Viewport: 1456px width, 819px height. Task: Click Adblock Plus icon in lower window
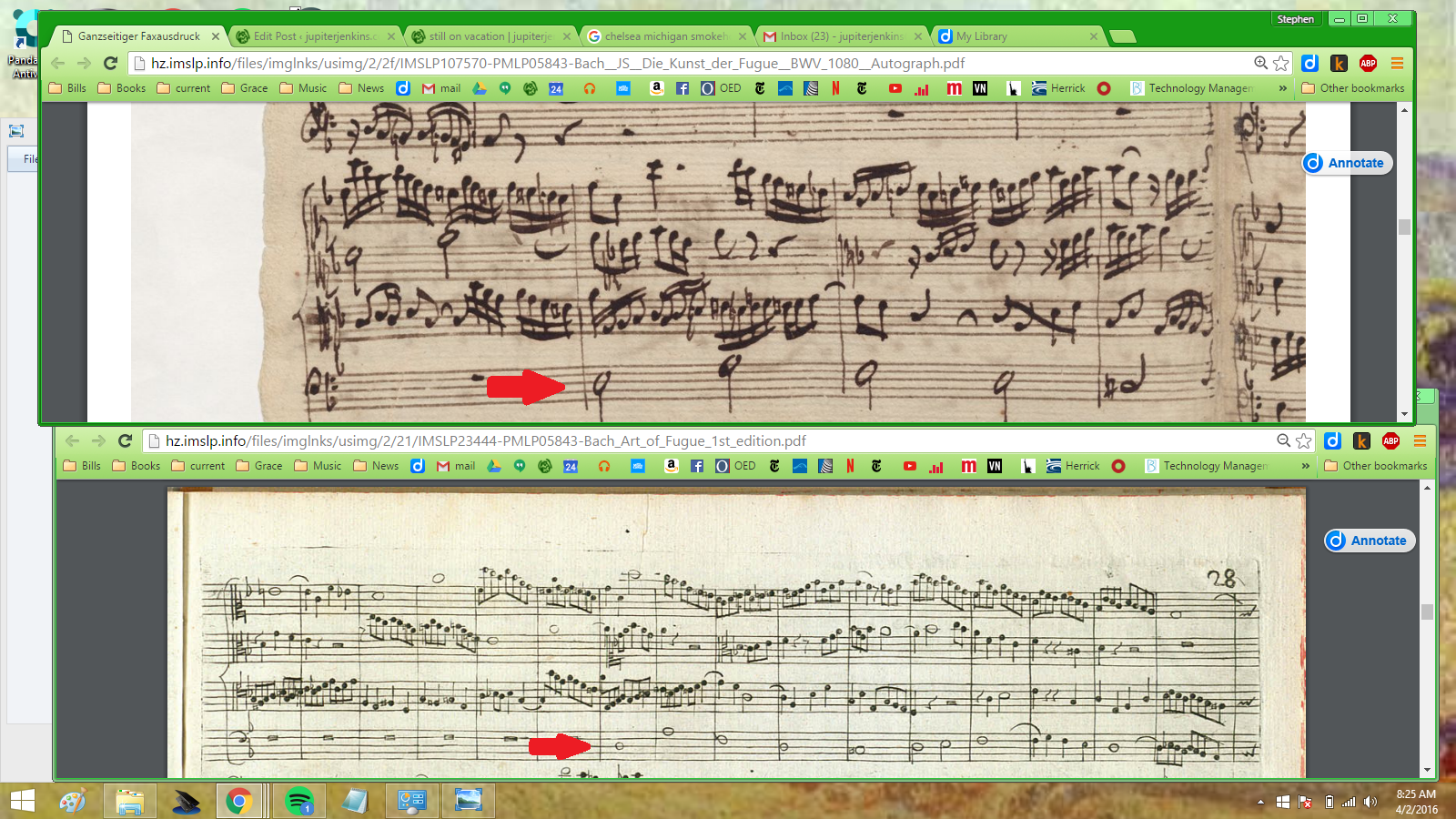click(1390, 440)
